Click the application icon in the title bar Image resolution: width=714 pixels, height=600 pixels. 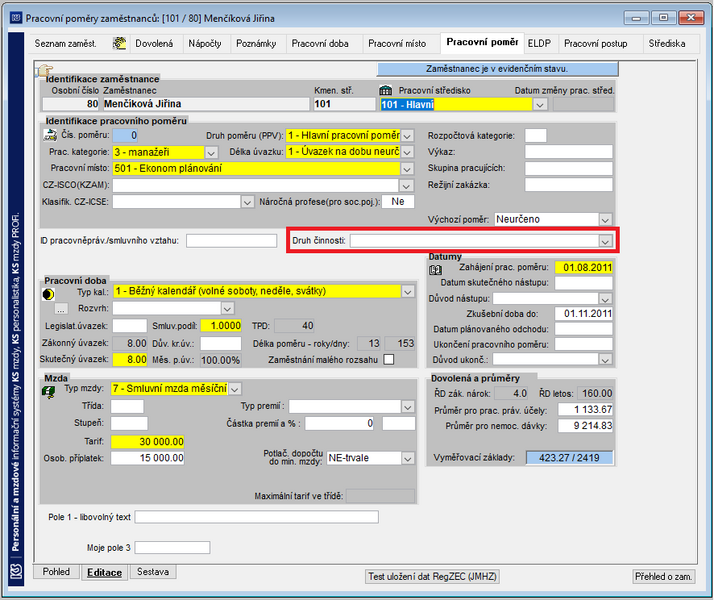coord(16,18)
